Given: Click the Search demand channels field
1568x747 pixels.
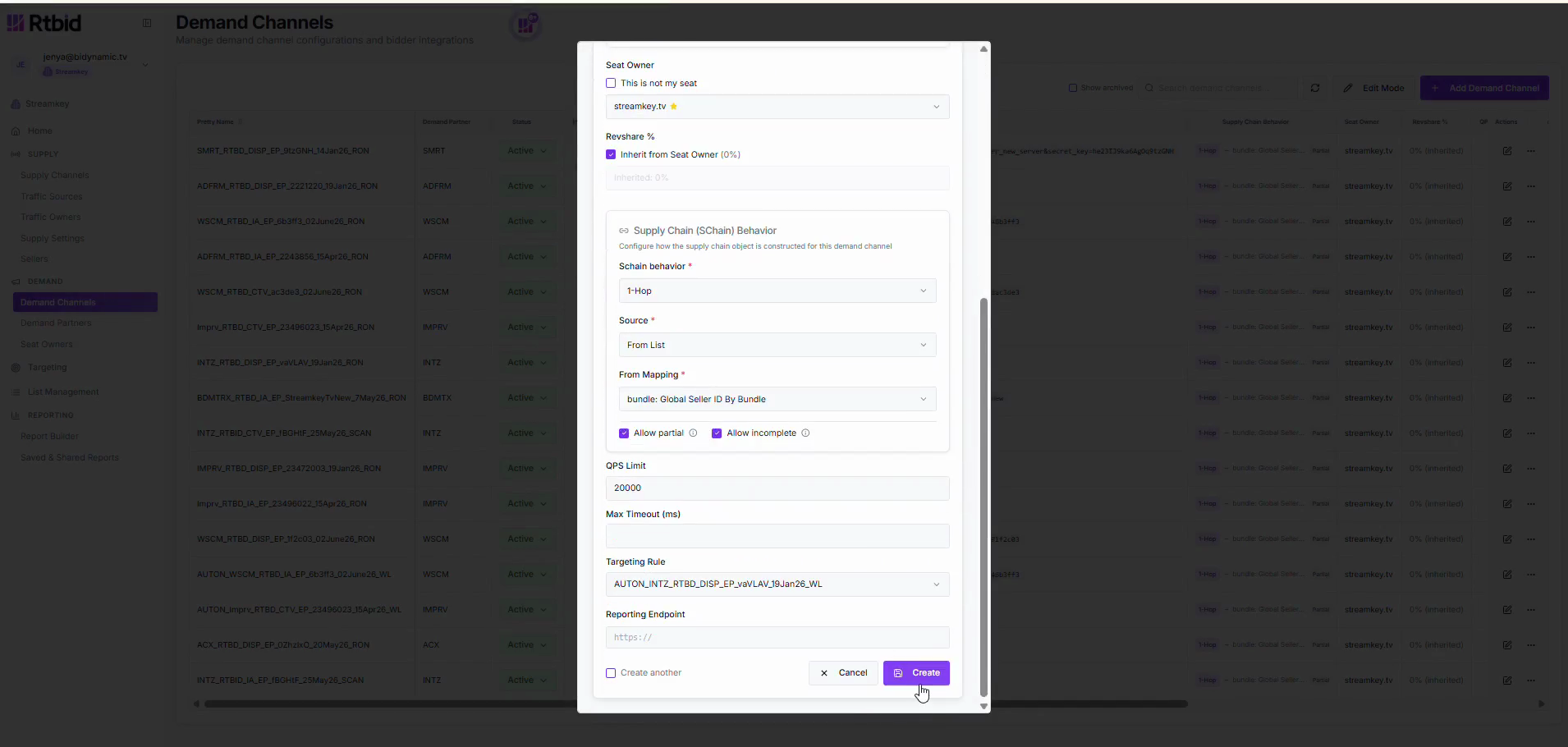Looking at the screenshot, I should (1219, 88).
